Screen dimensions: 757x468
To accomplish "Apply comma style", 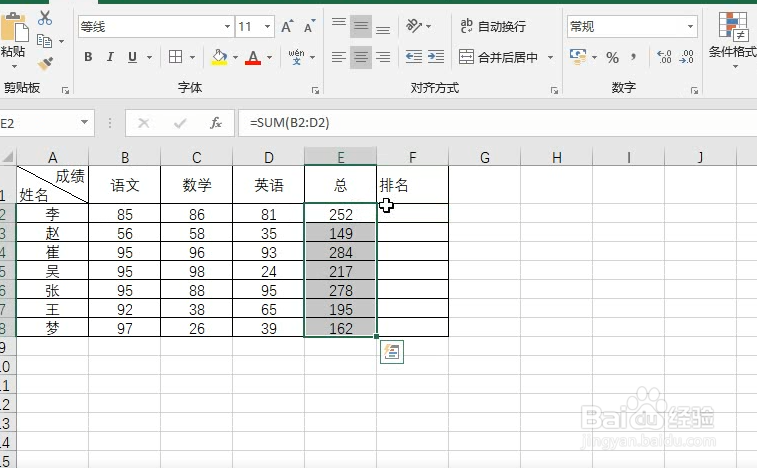I will [x=633, y=57].
